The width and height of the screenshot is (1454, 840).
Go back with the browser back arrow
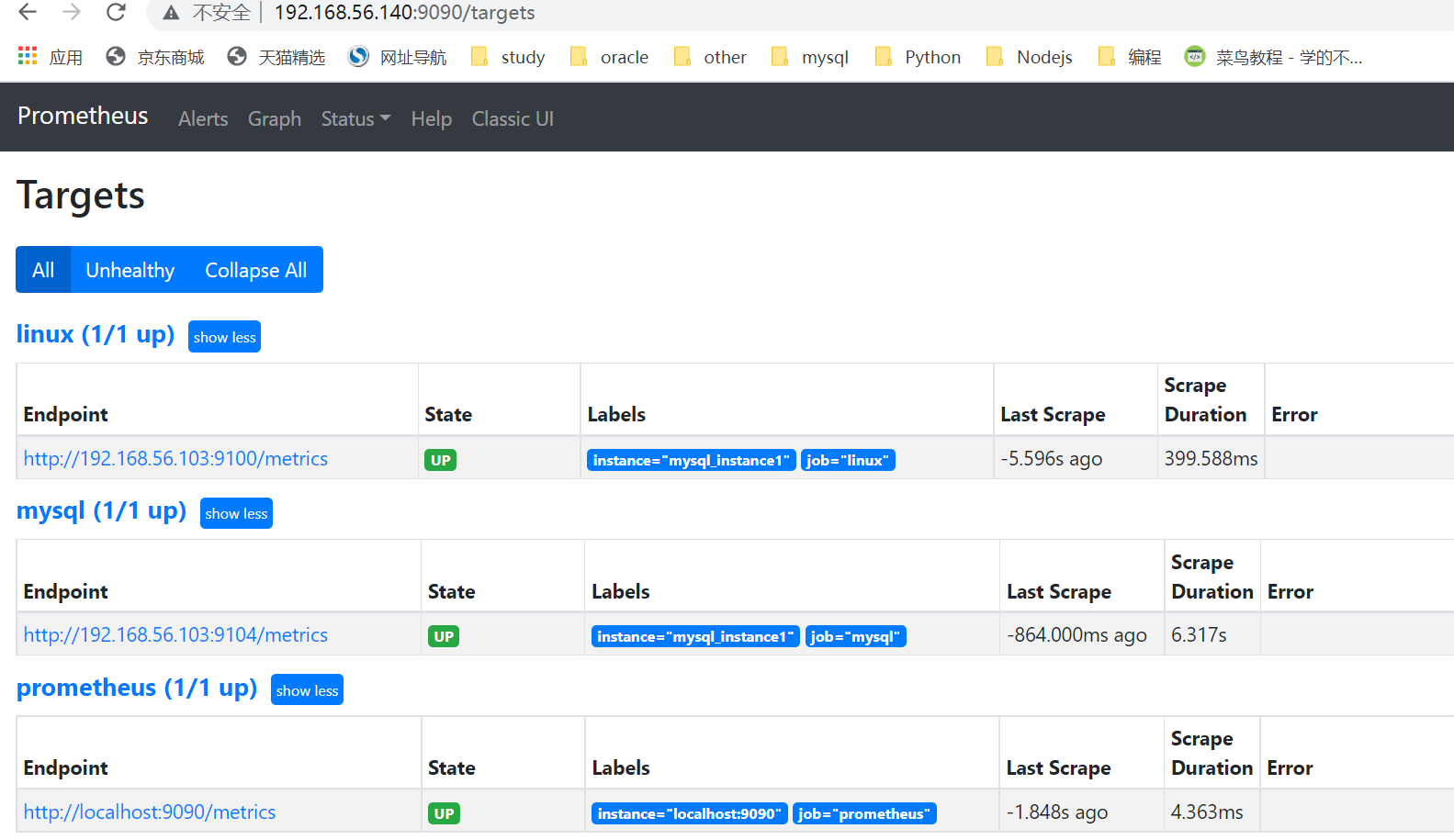pyautogui.click(x=28, y=12)
